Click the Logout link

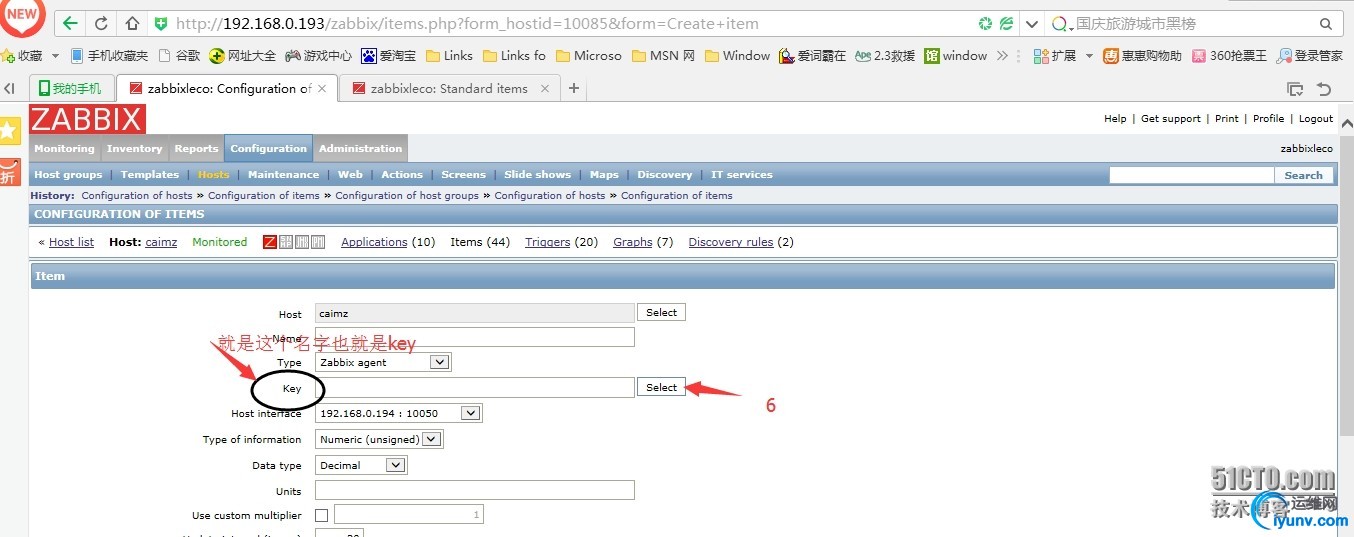click(1316, 118)
